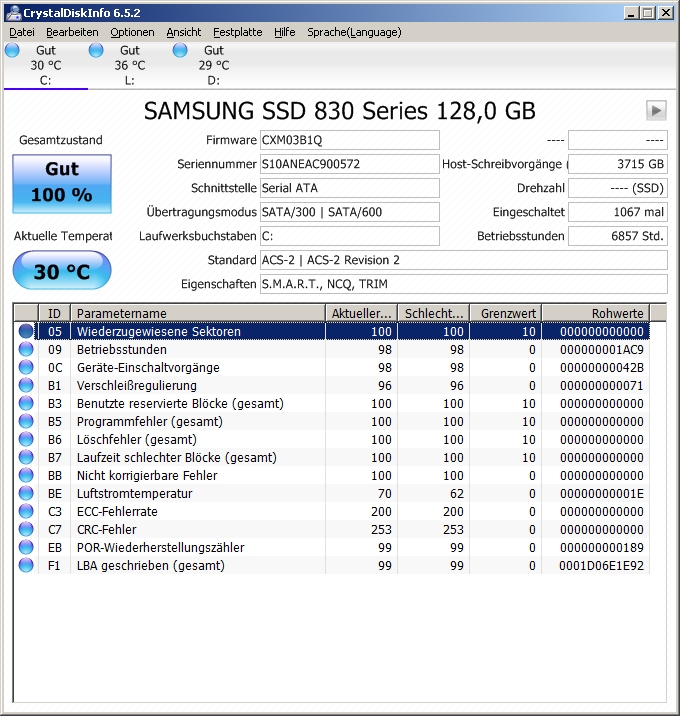Click the Eigenschaften field S.M.A.R.T., NCQ, TRIM
Viewport: 680px width, 716px height.
coord(464,284)
